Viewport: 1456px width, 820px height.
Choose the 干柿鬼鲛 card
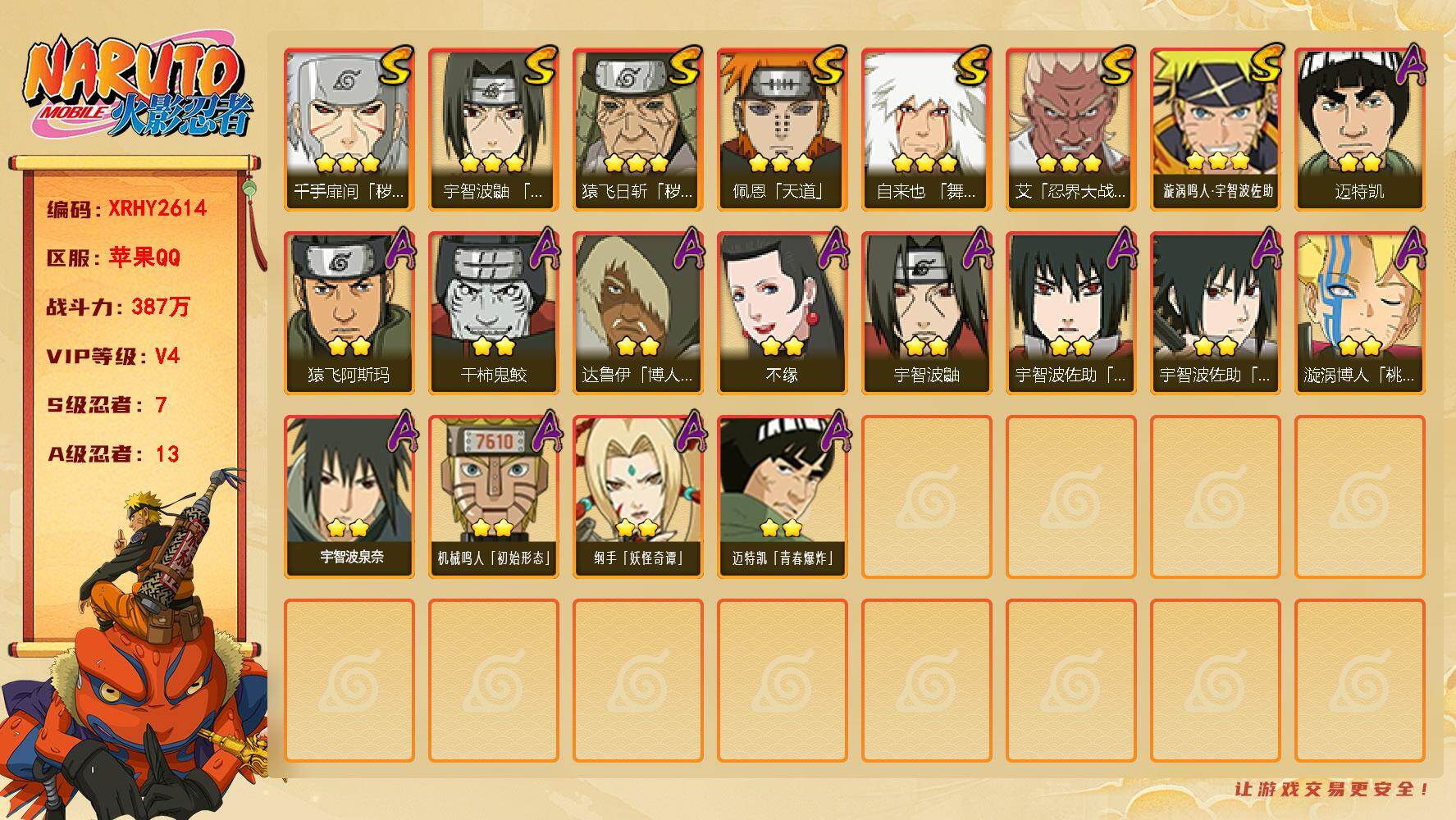pos(493,313)
